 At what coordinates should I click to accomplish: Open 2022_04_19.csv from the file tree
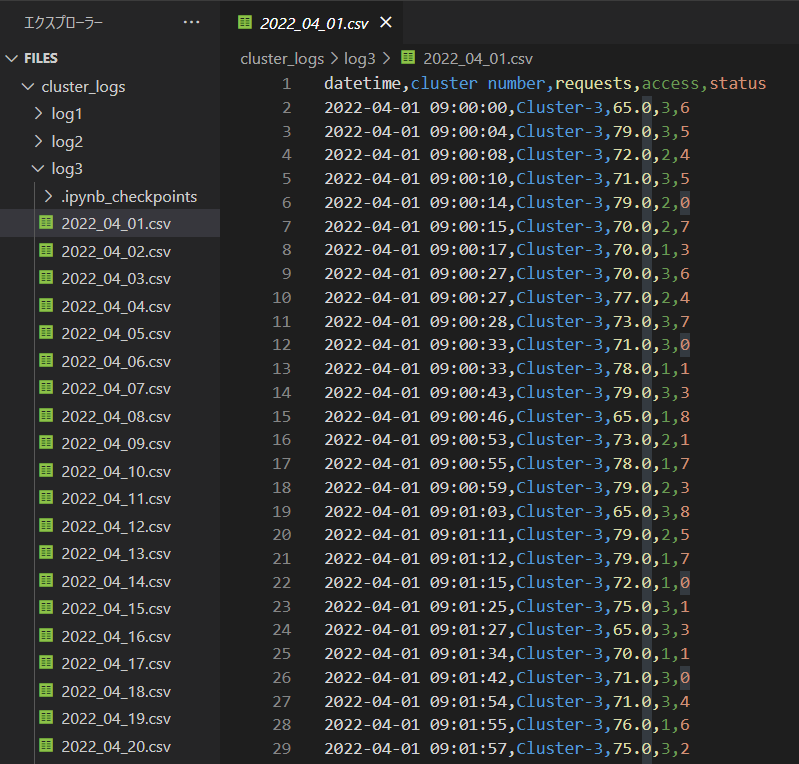click(x=116, y=718)
